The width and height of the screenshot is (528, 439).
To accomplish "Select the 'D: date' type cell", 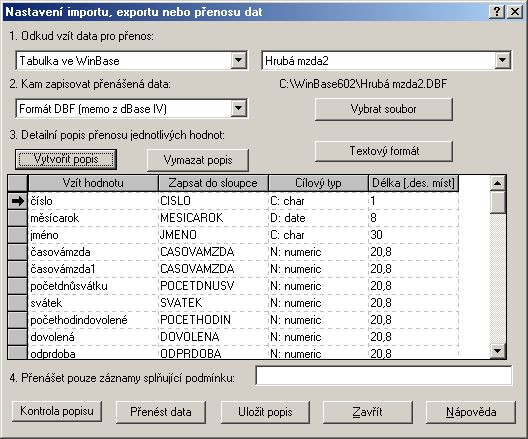I will coord(318,218).
